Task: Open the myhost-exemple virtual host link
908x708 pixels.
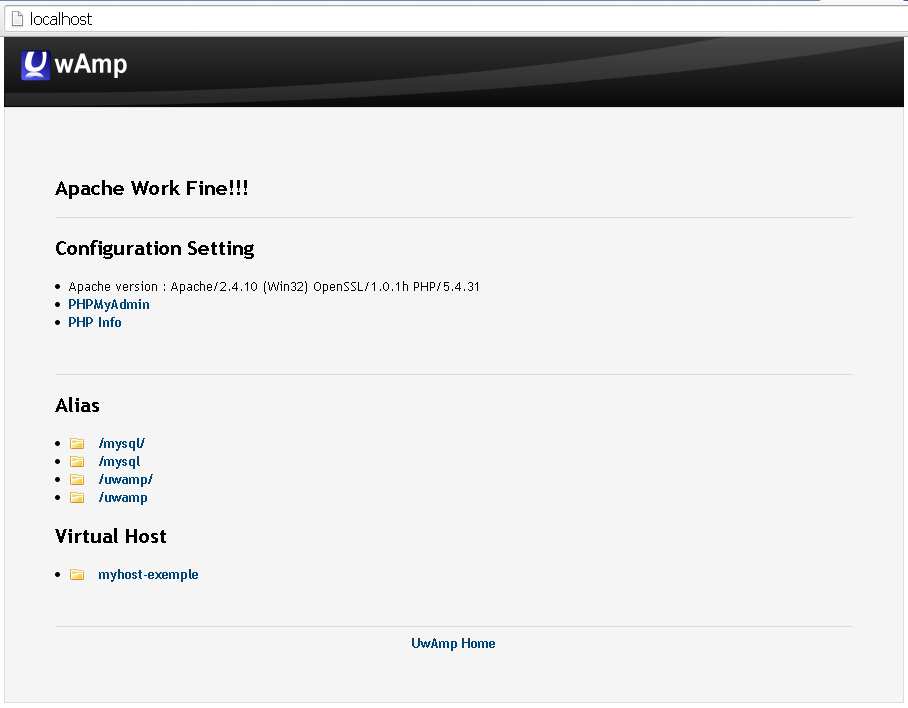Action: pos(148,574)
